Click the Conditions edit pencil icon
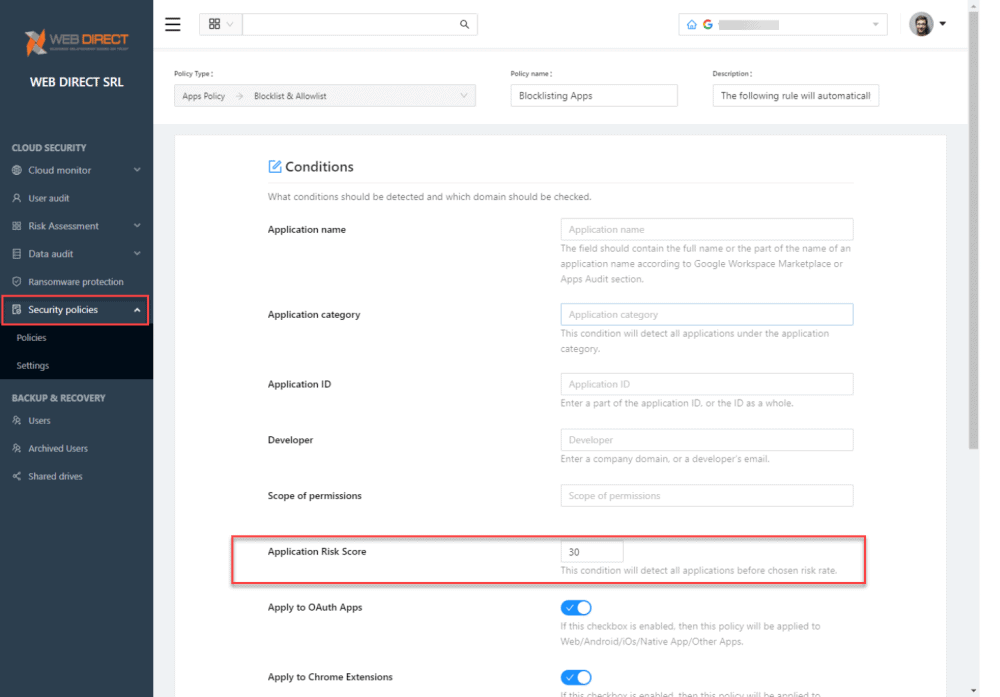The width and height of the screenshot is (1000, 697). 275,167
